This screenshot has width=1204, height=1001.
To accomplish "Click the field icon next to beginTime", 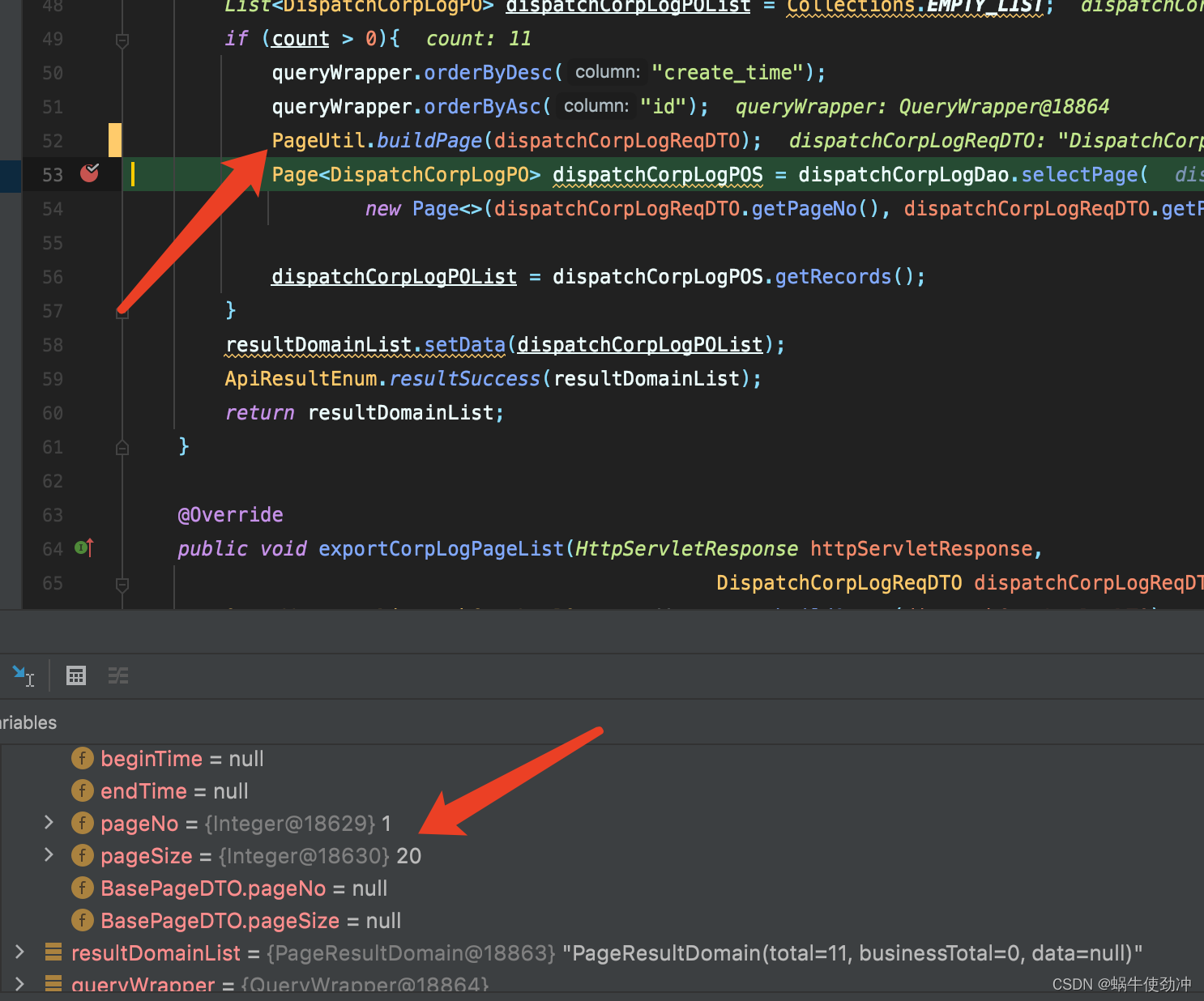I will [82, 758].
